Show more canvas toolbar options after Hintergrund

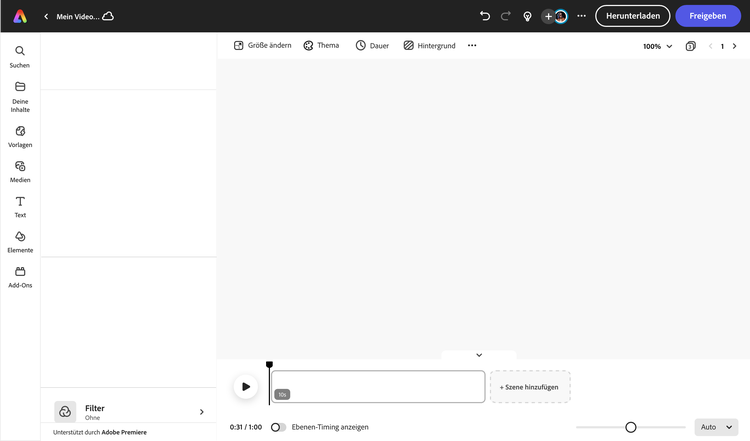pos(472,45)
